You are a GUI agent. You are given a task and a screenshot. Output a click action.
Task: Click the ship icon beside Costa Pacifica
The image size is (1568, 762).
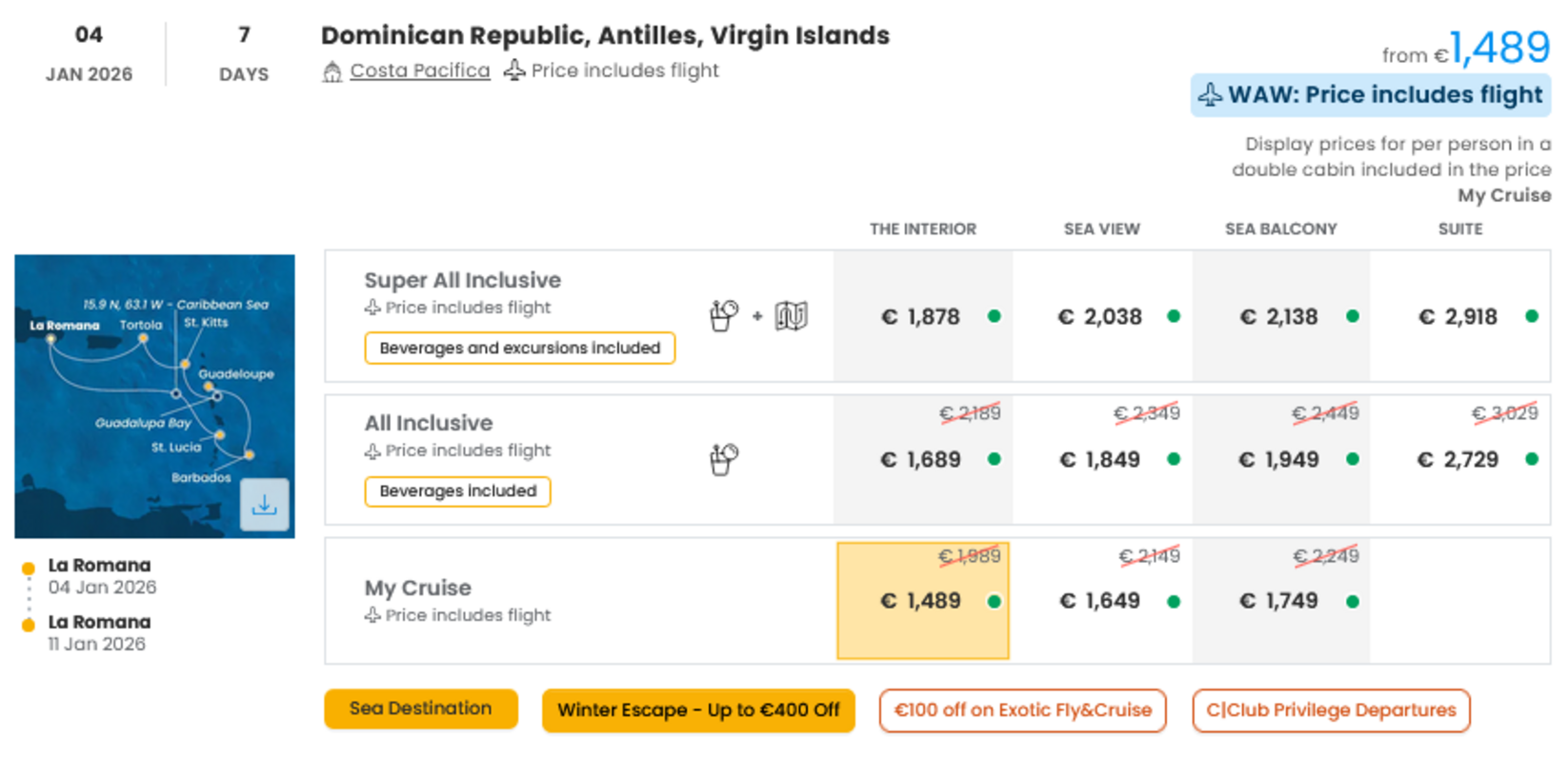pyautogui.click(x=332, y=71)
